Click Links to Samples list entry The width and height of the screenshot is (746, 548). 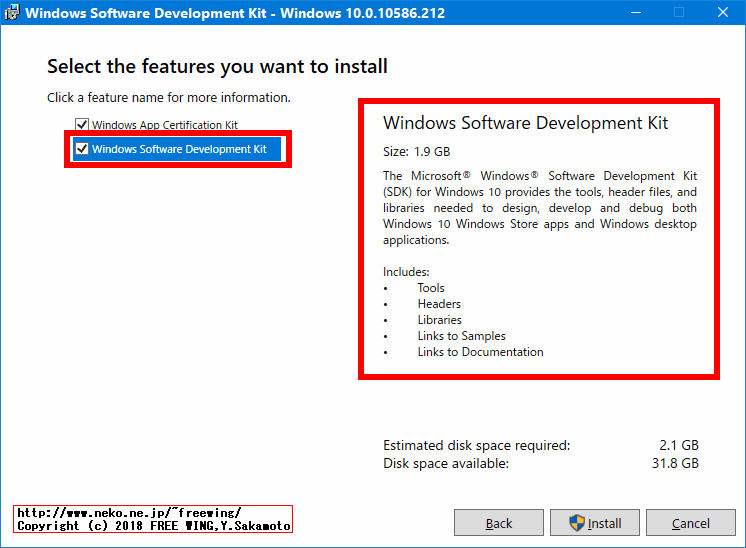coord(461,336)
